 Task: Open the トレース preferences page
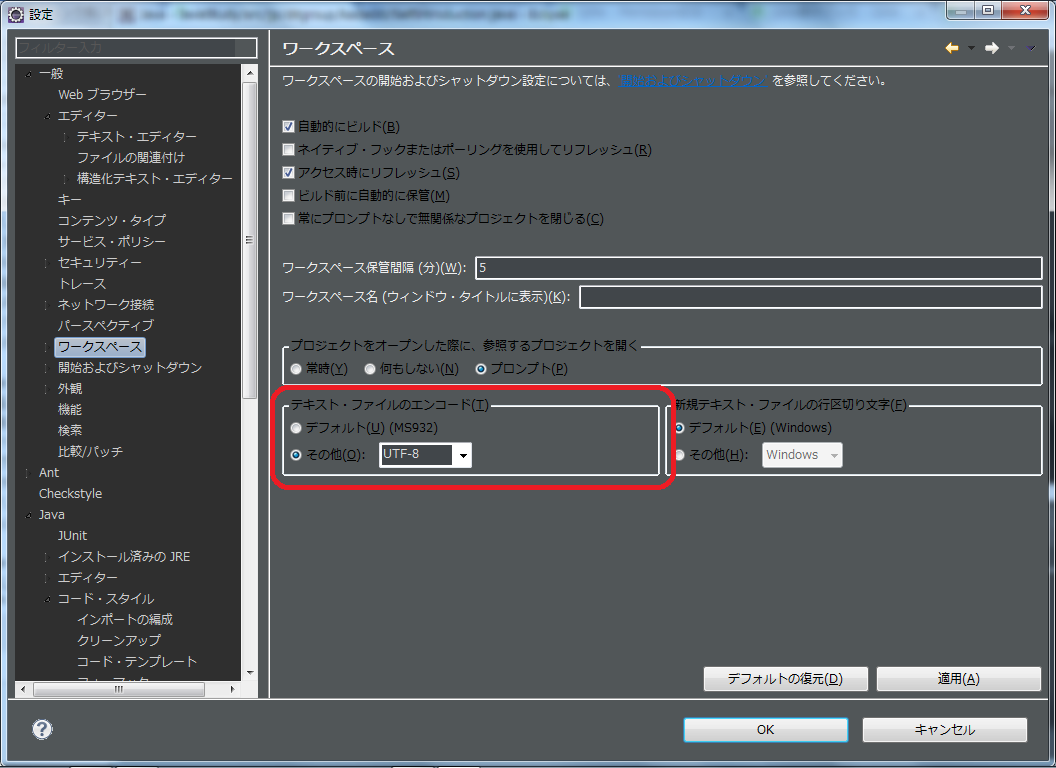coord(81,284)
